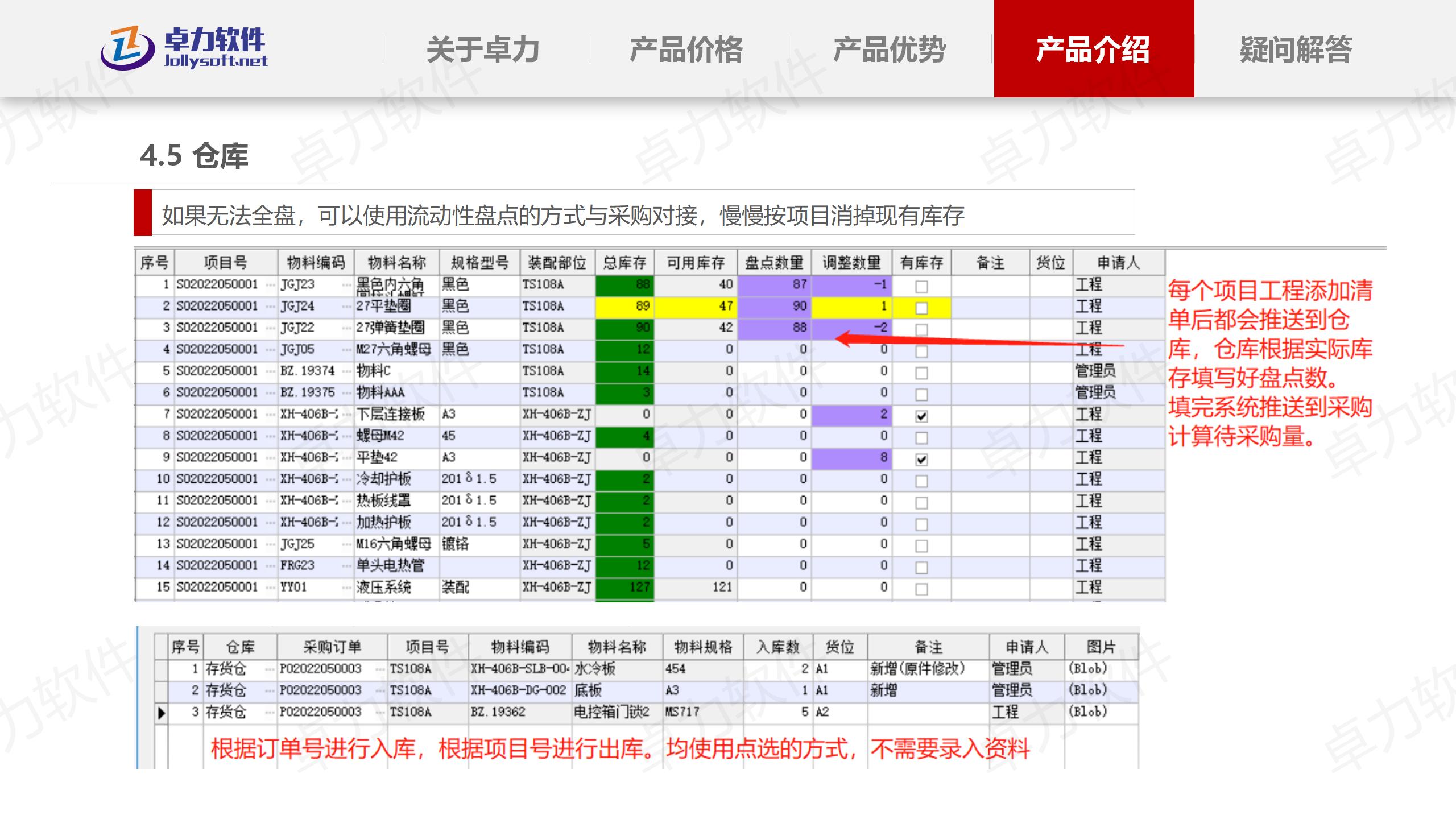1456x819 pixels.
Task: Click 物料规格 value MS717
Action: coord(682,713)
